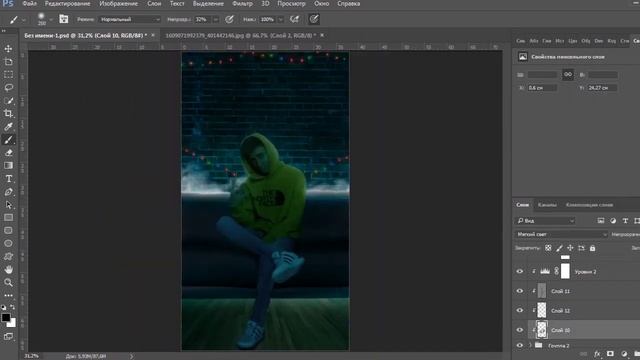Select the Eraser tool
This screenshot has height=360, width=640.
[x=8, y=153]
